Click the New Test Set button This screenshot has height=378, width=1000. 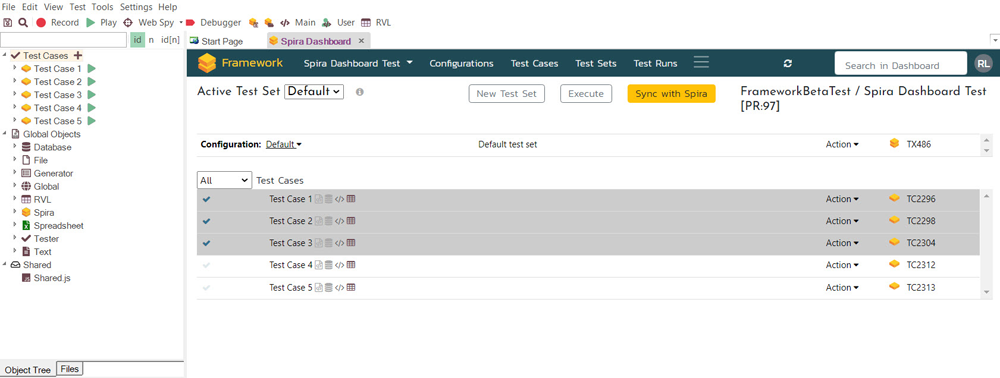pyautogui.click(x=506, y=94)
